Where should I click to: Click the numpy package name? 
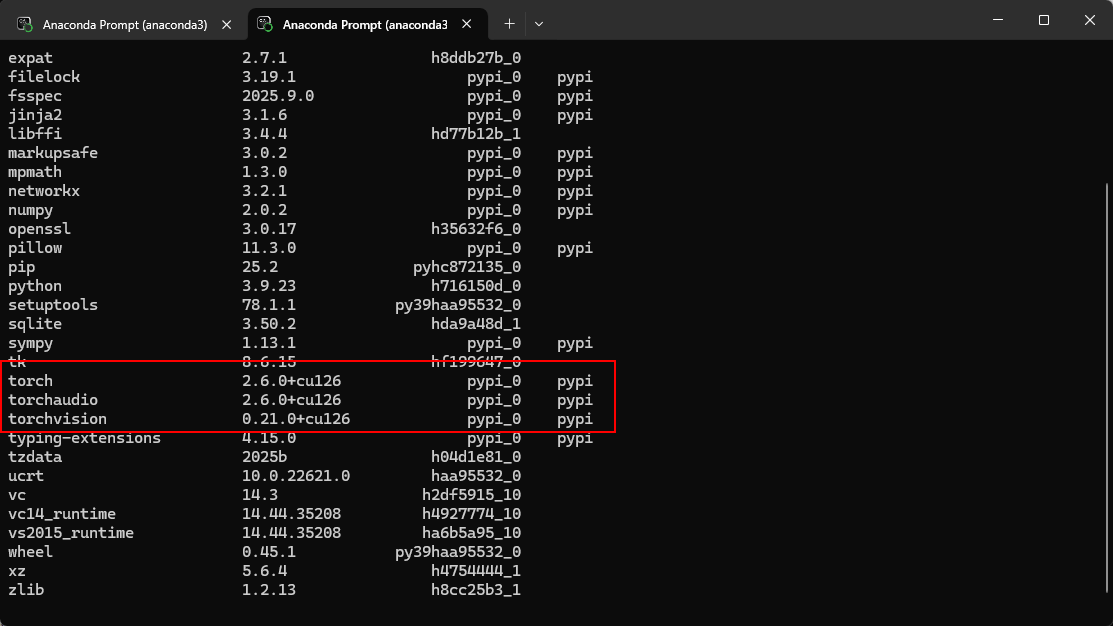[31, 211]
